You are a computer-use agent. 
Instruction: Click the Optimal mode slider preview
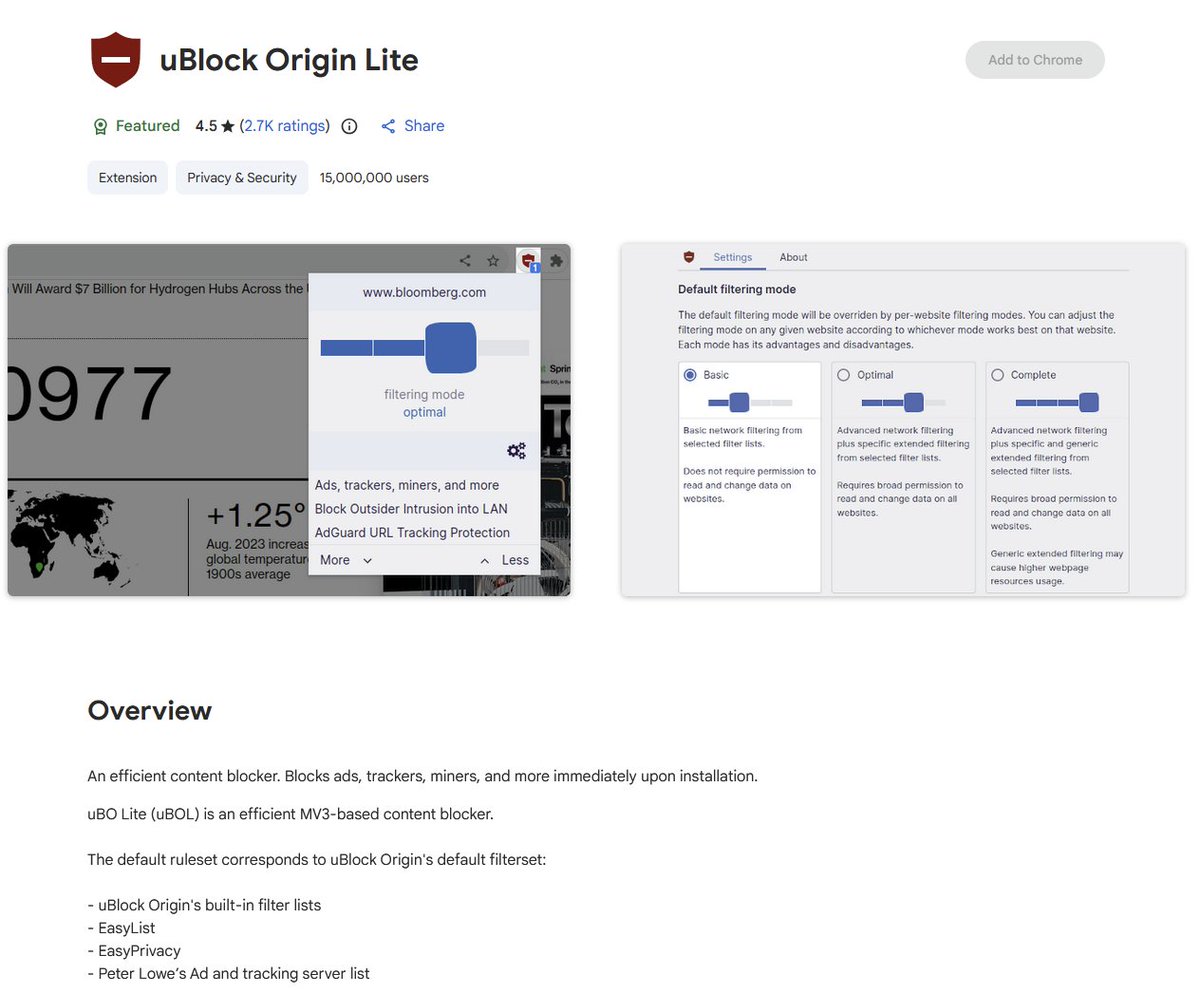coord(903,402)
